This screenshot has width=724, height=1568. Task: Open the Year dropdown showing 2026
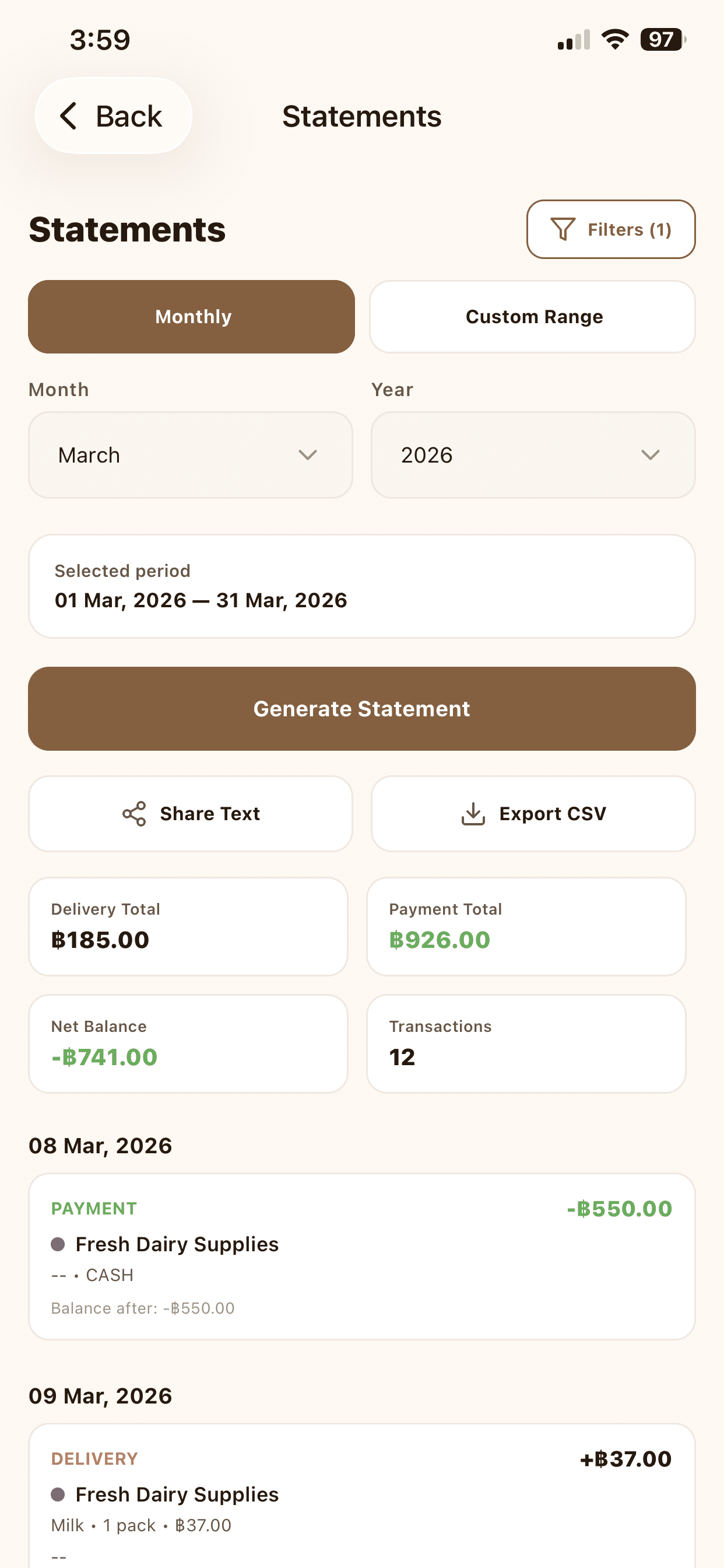533,456
